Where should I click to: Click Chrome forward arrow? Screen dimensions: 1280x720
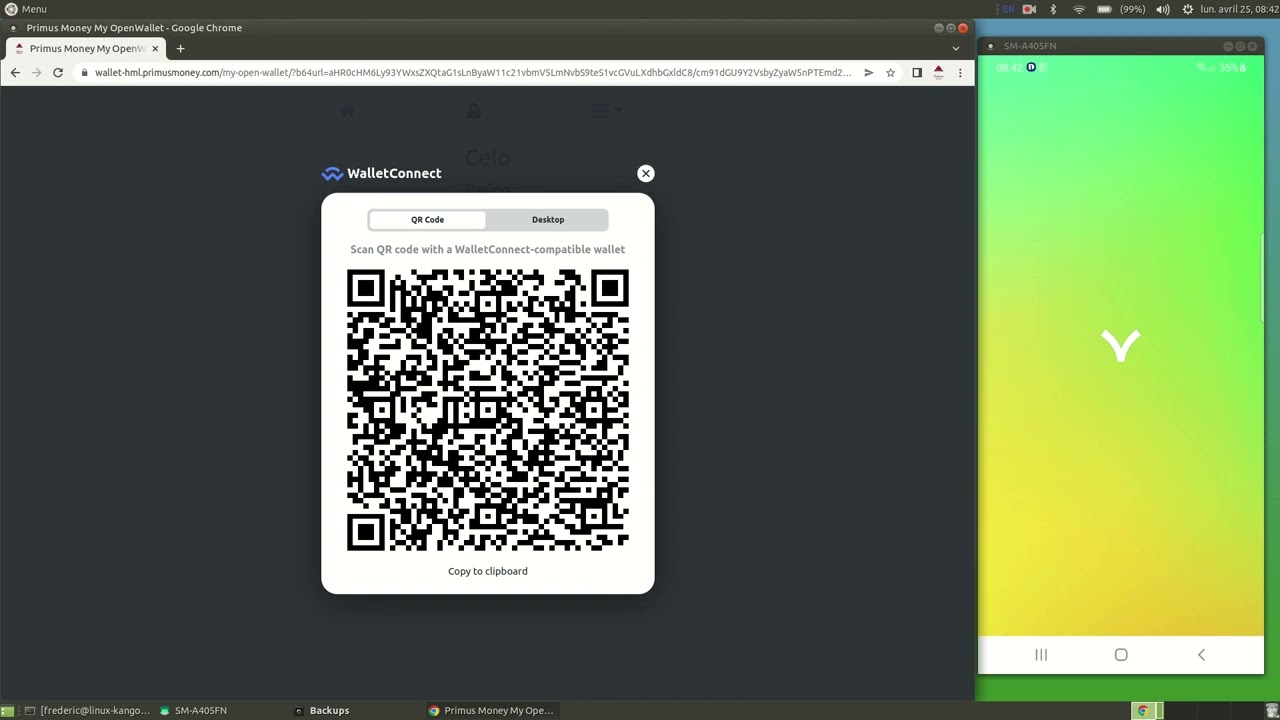[37, 72]
